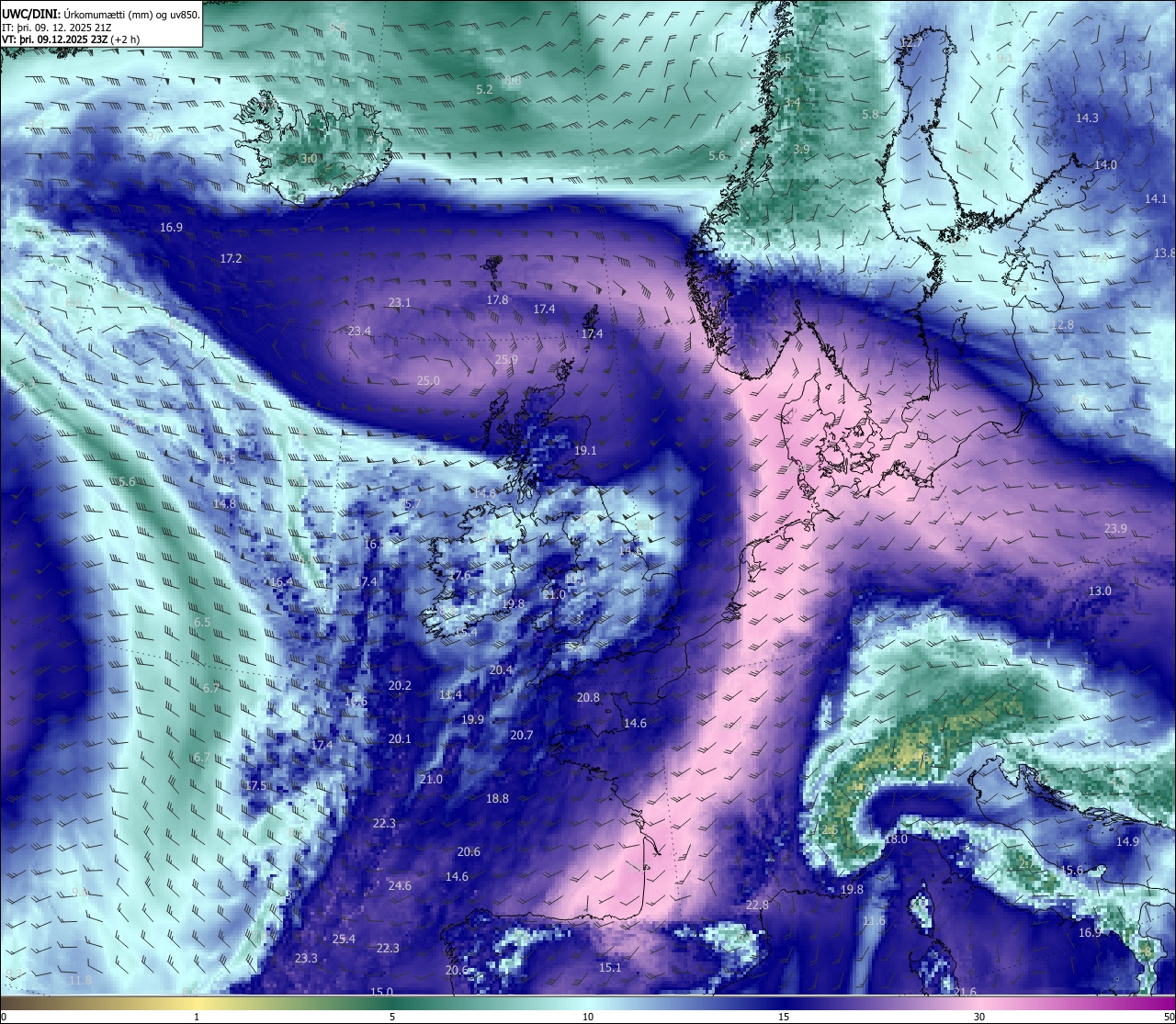Click the 30 tick on the colour scale

[x=979, y=1017]
